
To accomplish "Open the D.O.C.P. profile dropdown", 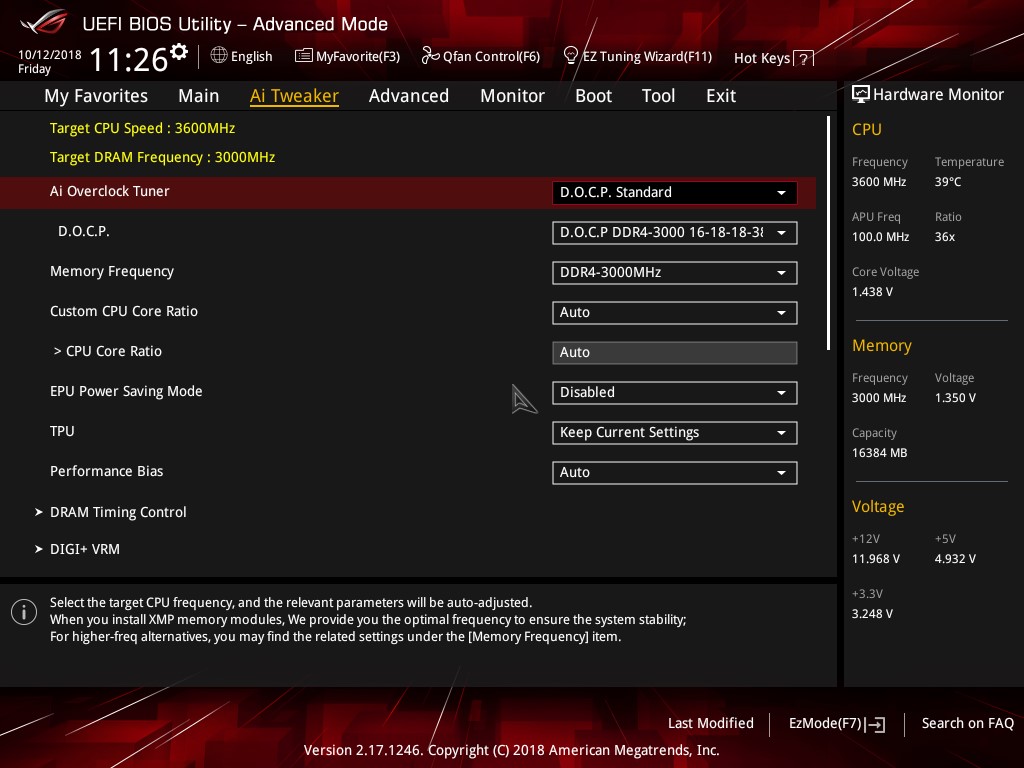I will point(674,232).
